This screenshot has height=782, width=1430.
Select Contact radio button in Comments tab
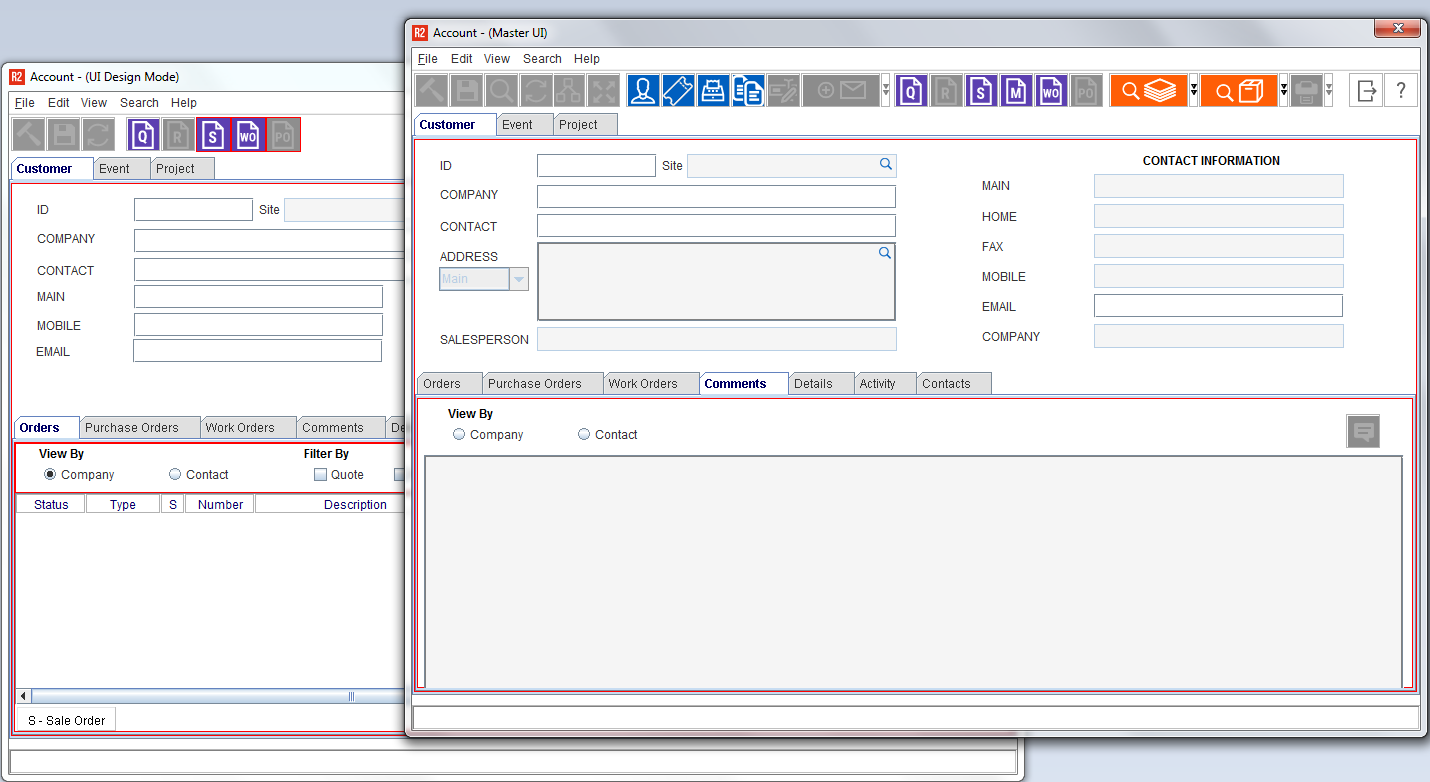click(584, 435)
